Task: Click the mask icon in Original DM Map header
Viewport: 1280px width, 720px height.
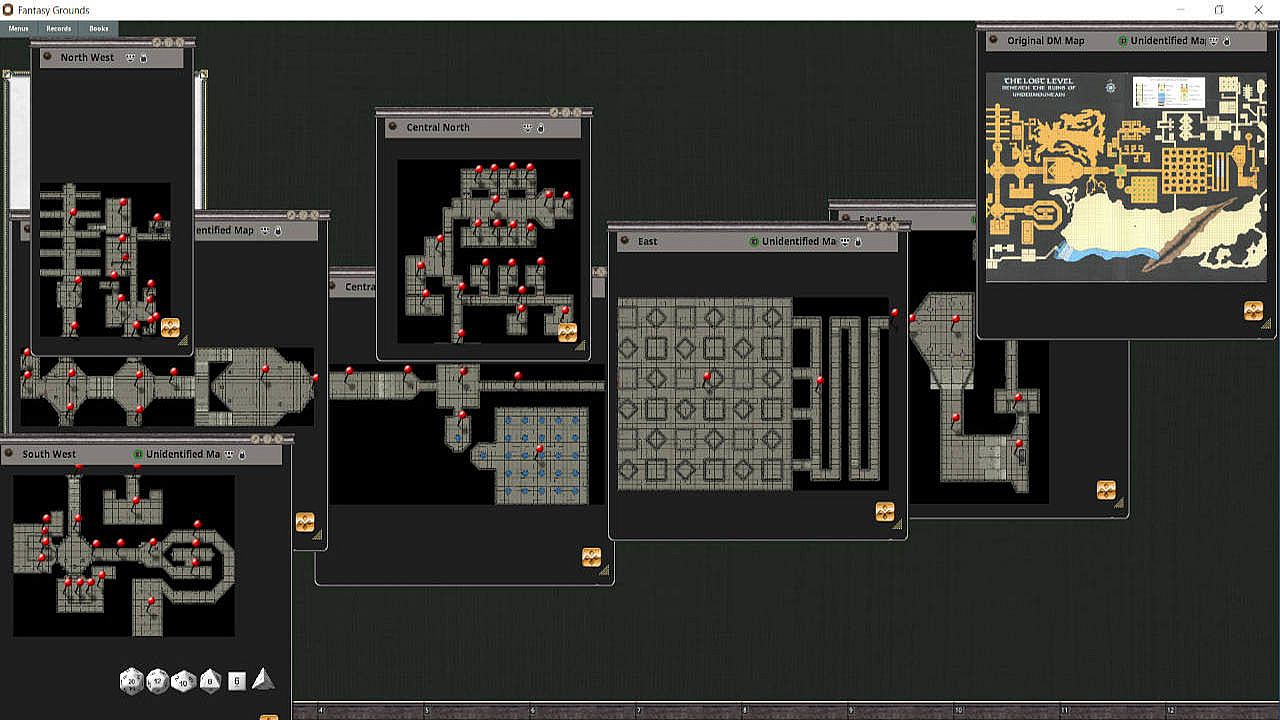Action: click(x=1214, y=41)
